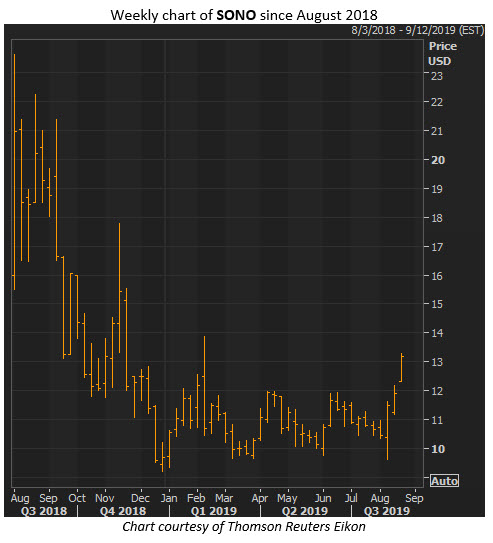
Task: Click the Q3 2019 quarter label
Action: pyautogui.click(x=387, y=511)
